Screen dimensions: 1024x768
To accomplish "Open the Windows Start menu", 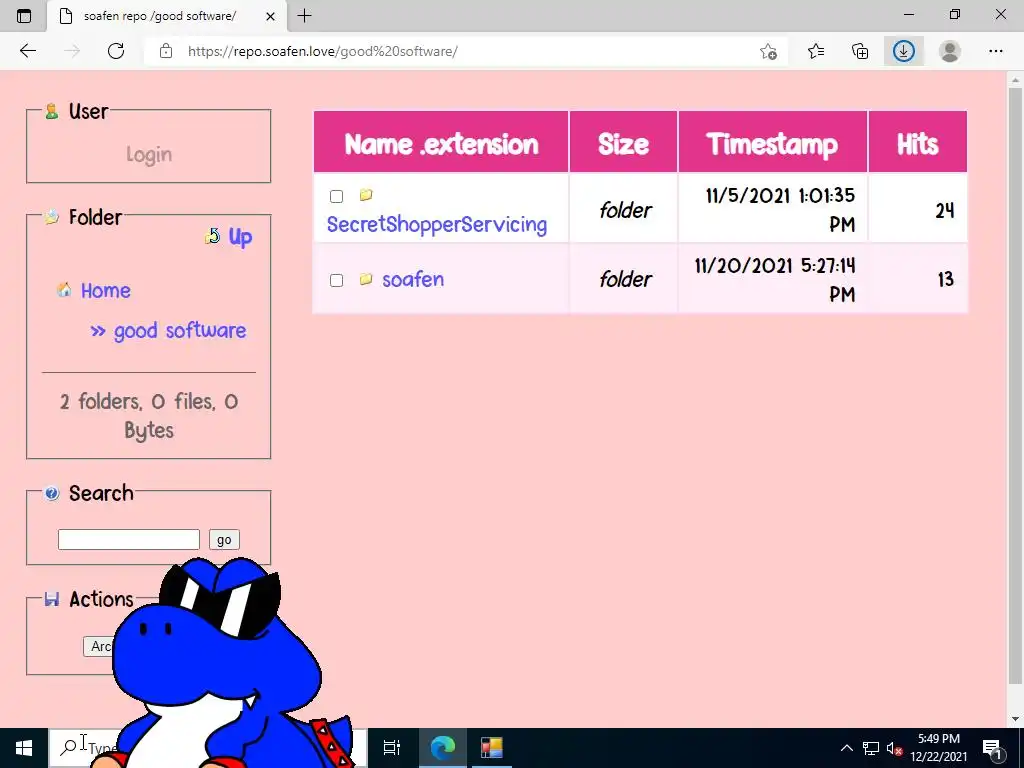I will tap(24, 748).
